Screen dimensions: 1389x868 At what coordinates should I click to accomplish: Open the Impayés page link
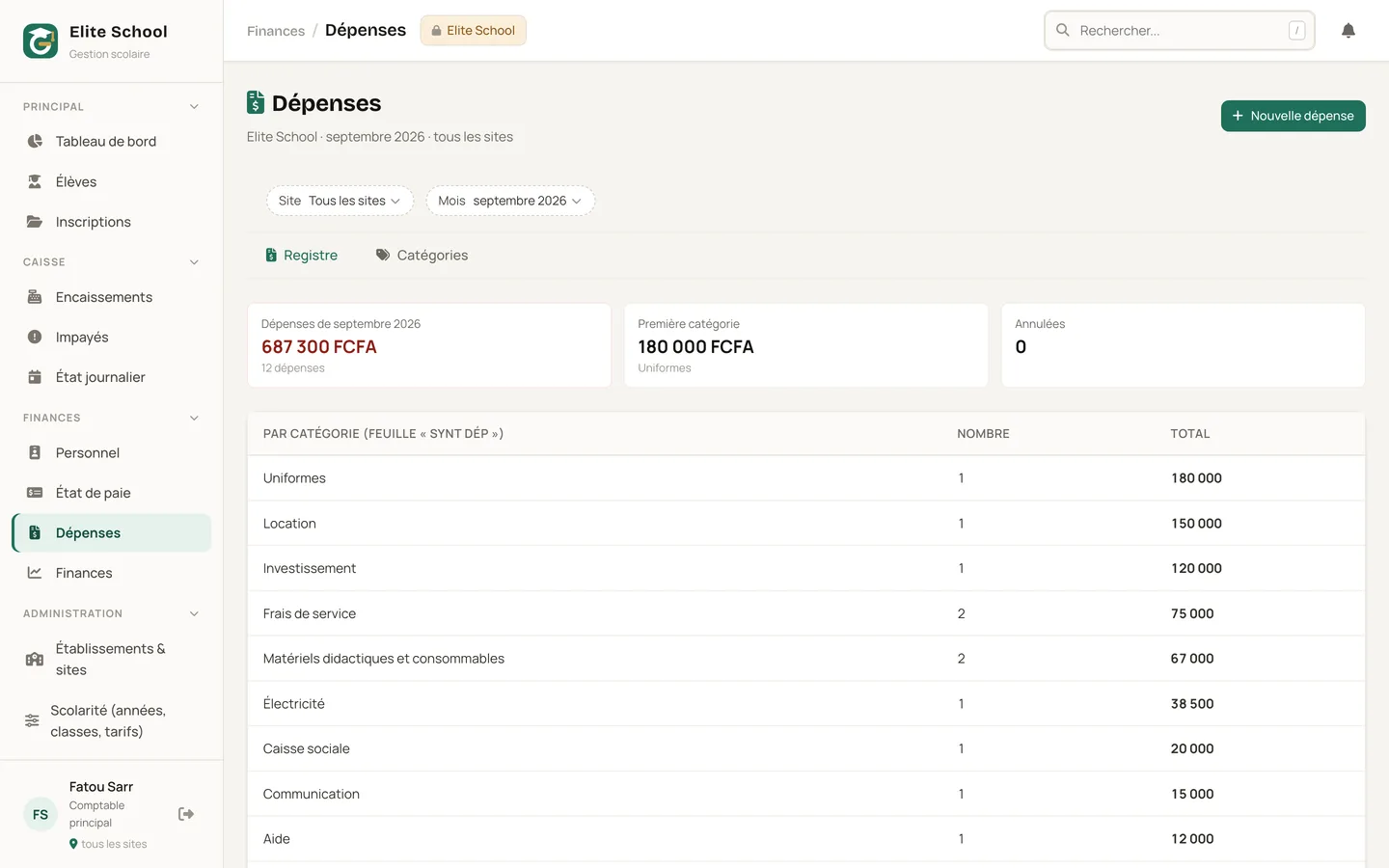[112, 338]
